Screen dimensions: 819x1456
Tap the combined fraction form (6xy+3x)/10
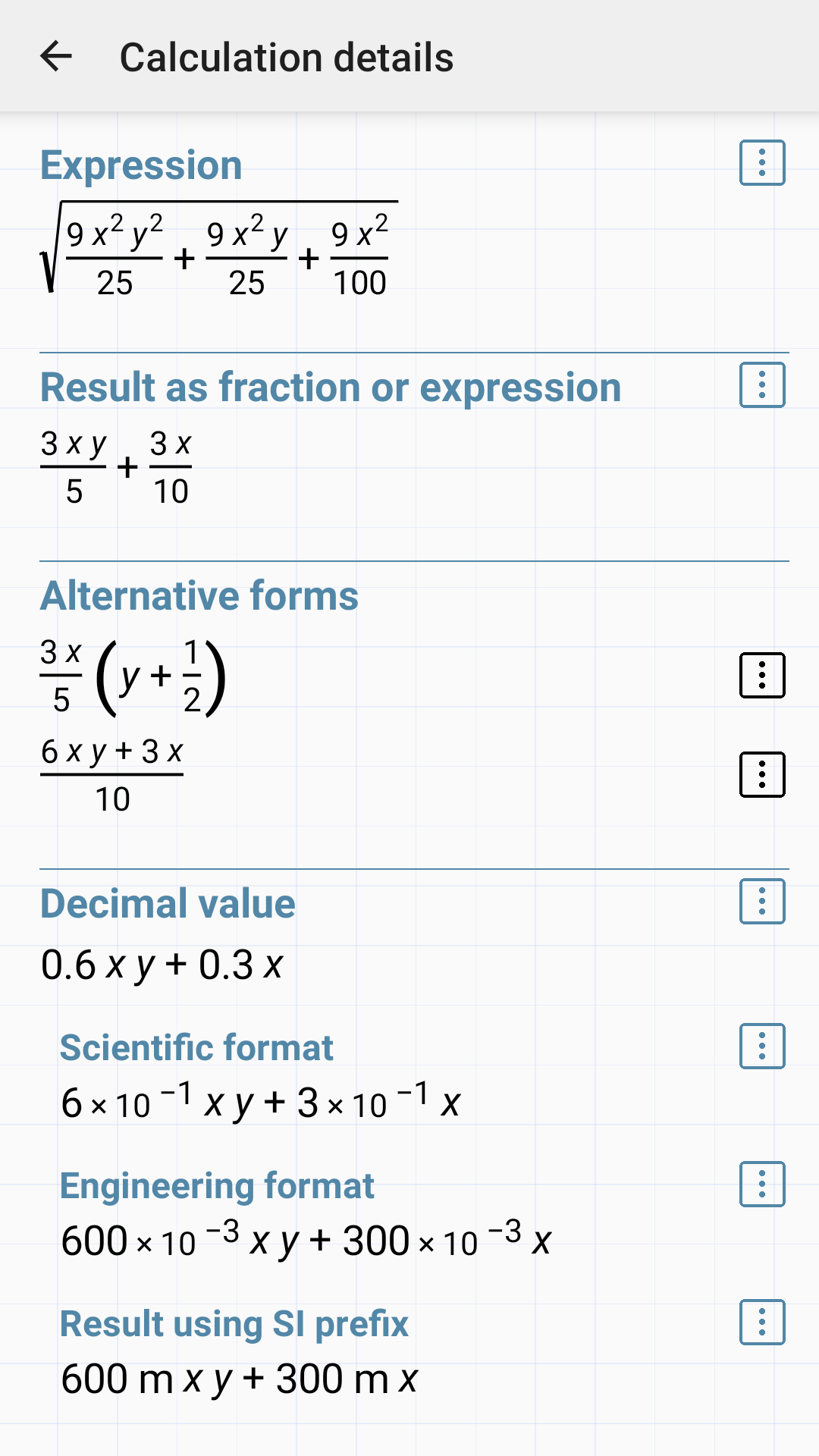(112, 773)
